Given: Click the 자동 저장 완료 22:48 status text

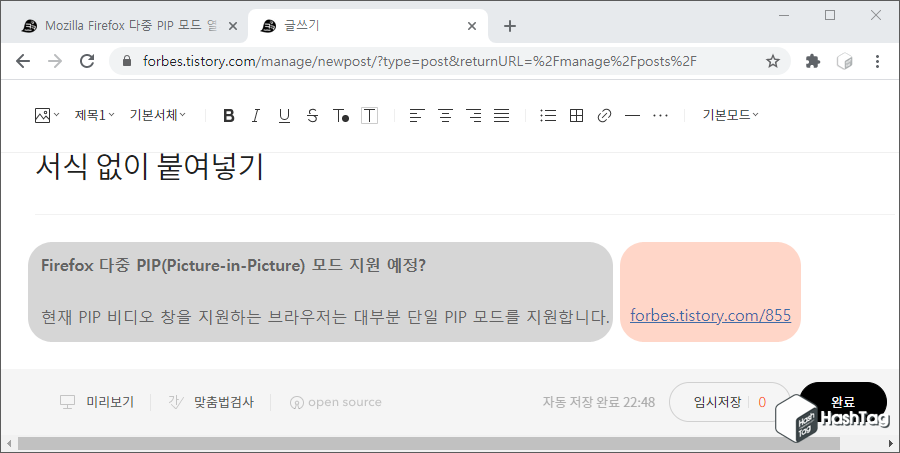Looking at the screenshot, I should point(599,402).
